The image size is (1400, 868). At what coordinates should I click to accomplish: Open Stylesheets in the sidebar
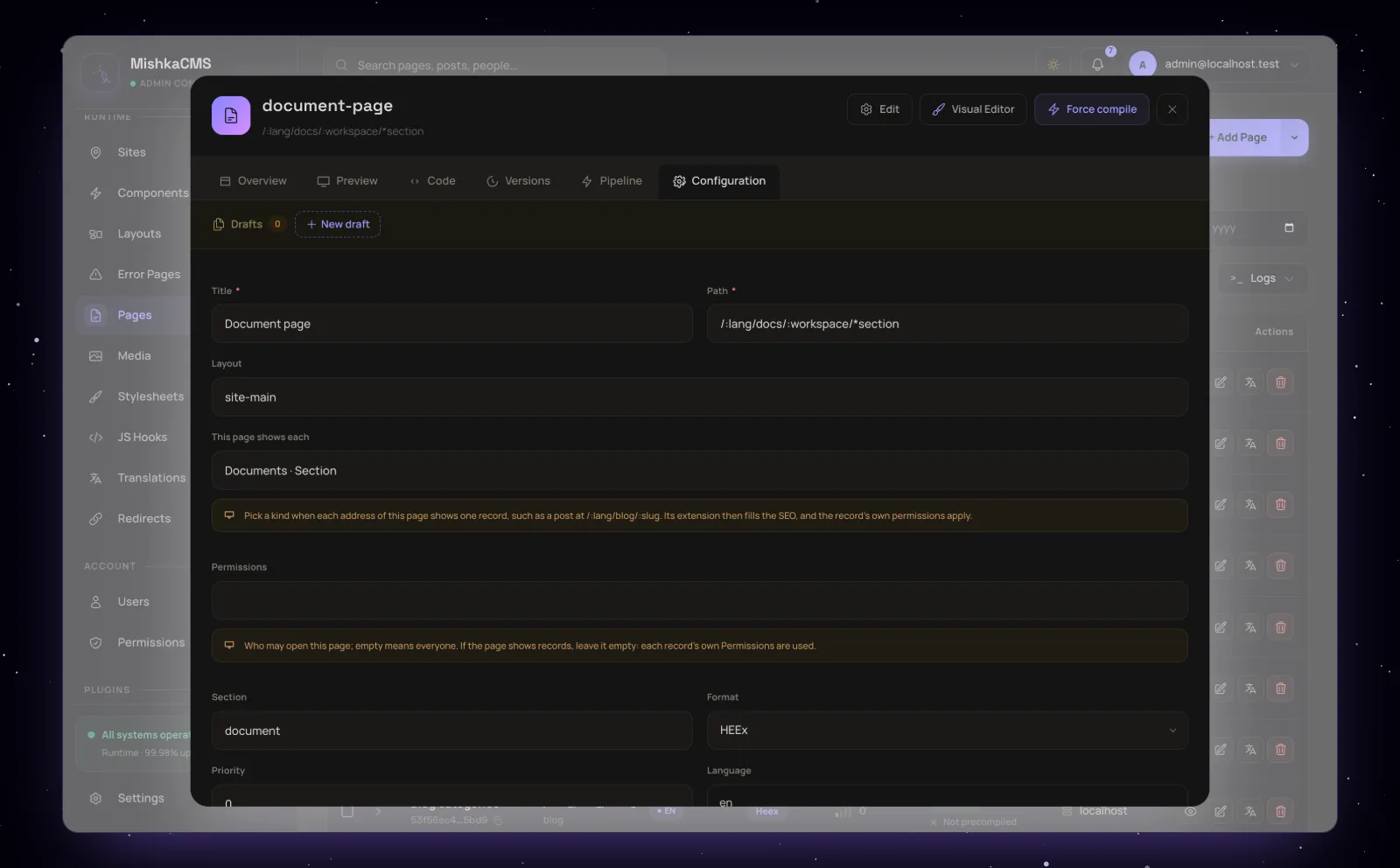click(x=133, y=396)
